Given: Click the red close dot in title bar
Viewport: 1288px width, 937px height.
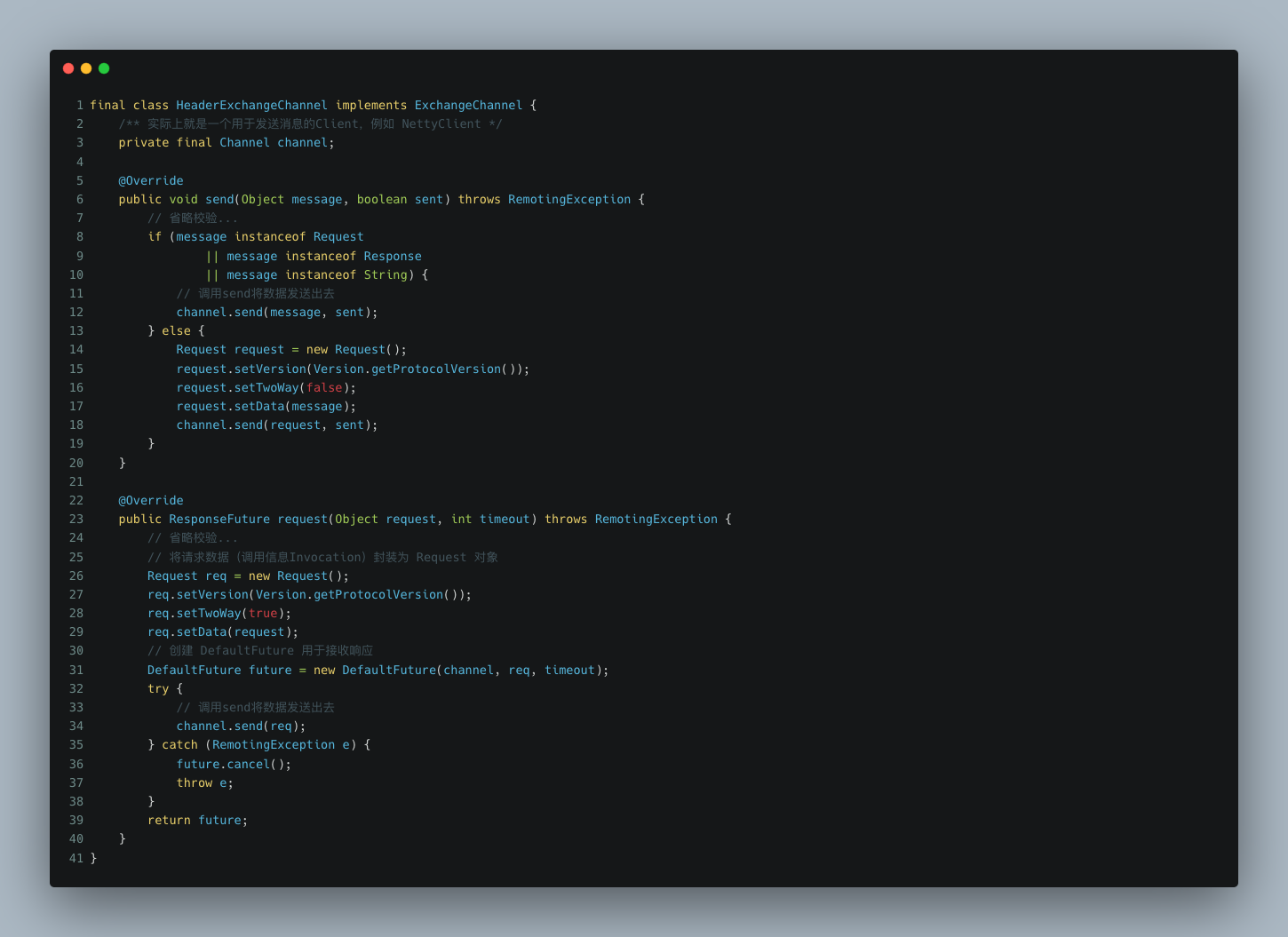Looking at the screenshot, I should point(68,68).
